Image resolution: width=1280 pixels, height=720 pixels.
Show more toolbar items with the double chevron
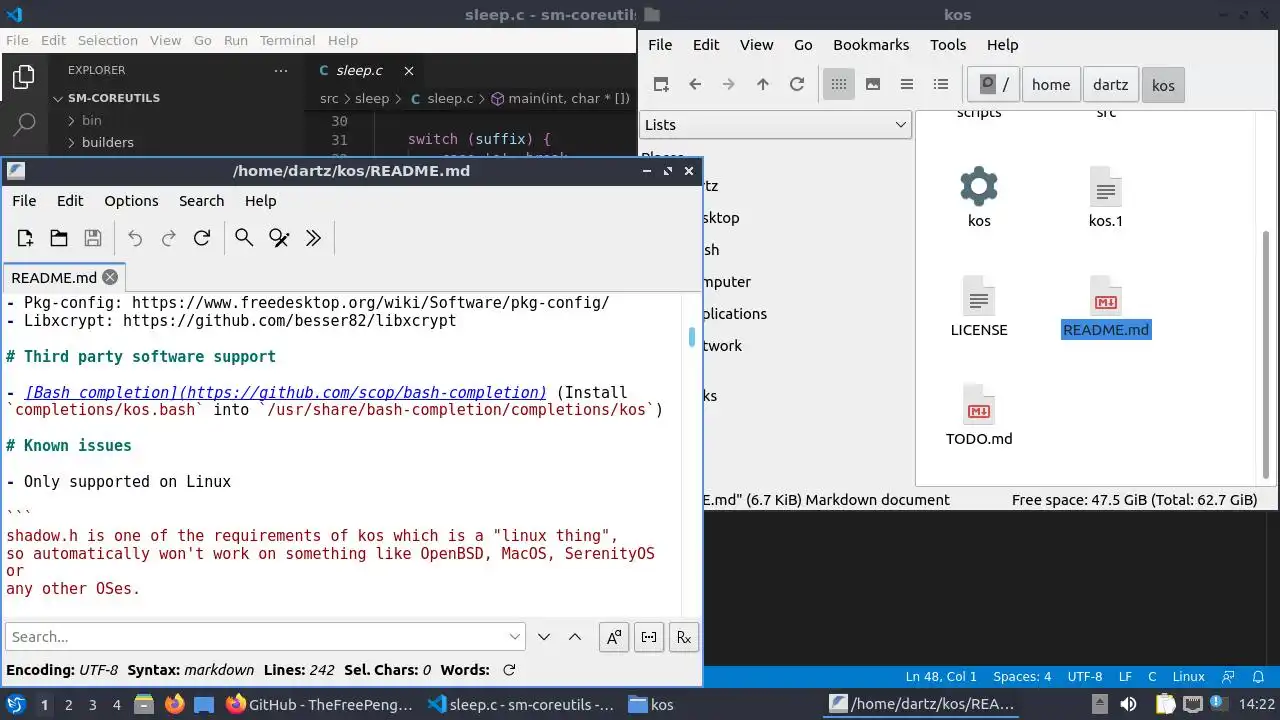coord(313,238)
